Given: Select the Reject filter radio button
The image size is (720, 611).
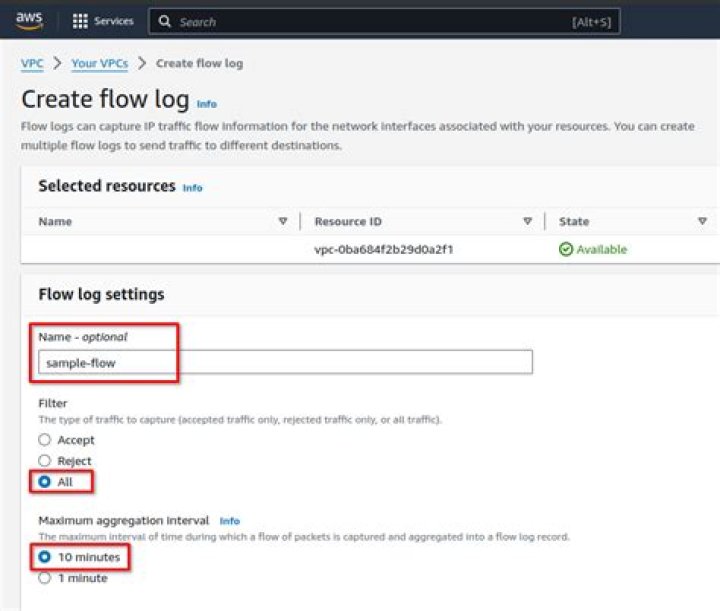Looking at the screenshot, I should tap(45, 460).
